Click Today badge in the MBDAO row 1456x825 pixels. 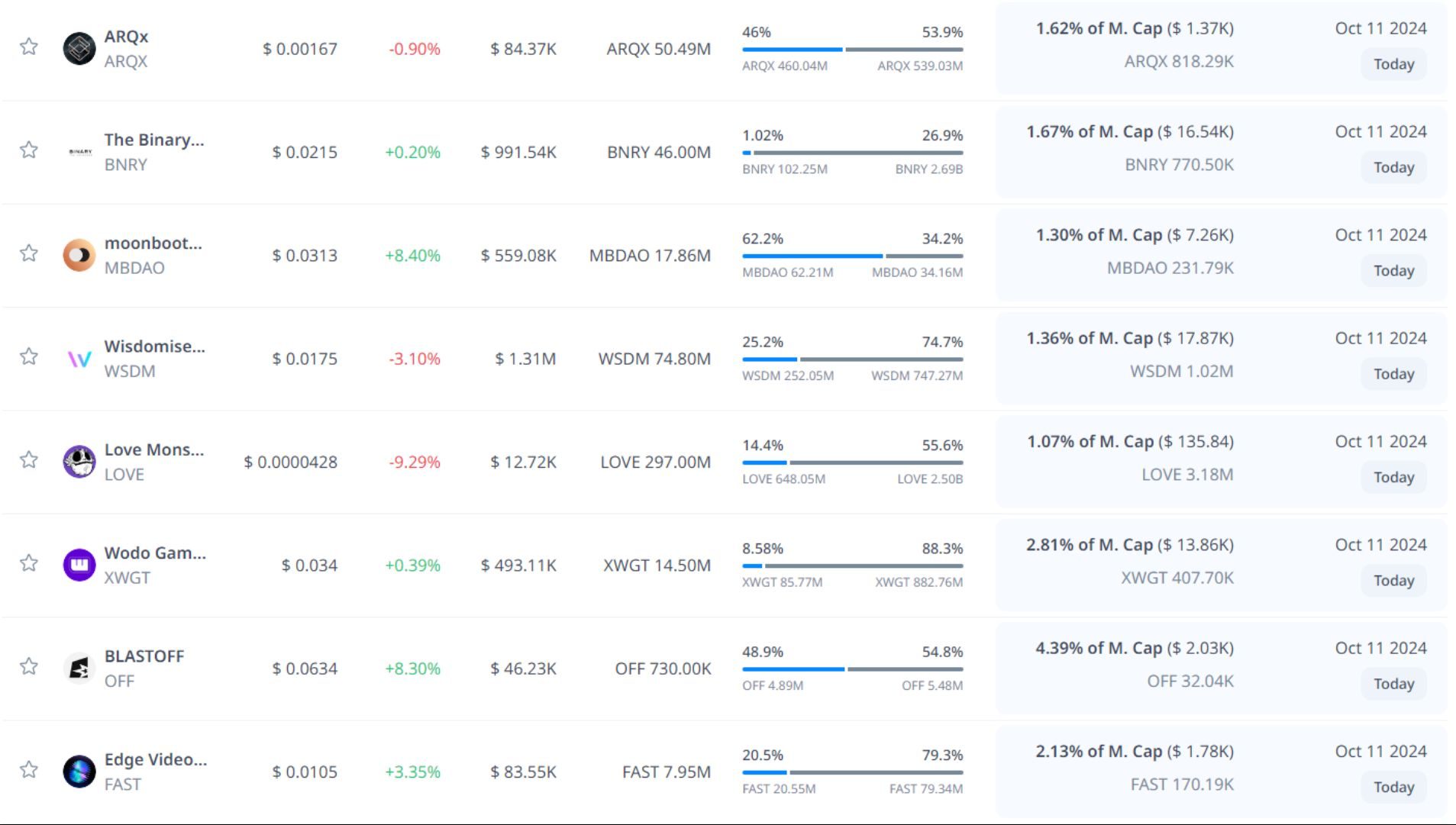tap(1393, 271)
